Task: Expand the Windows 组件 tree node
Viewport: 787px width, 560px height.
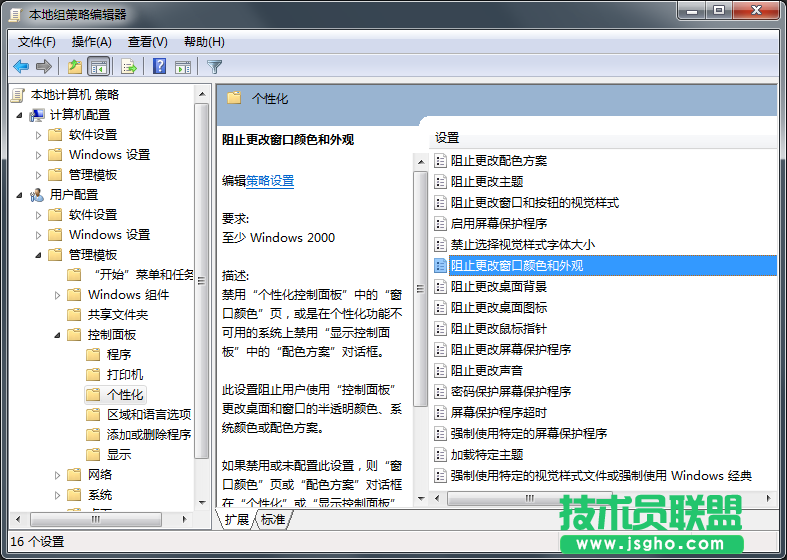Action: click(x=58, y=295)
